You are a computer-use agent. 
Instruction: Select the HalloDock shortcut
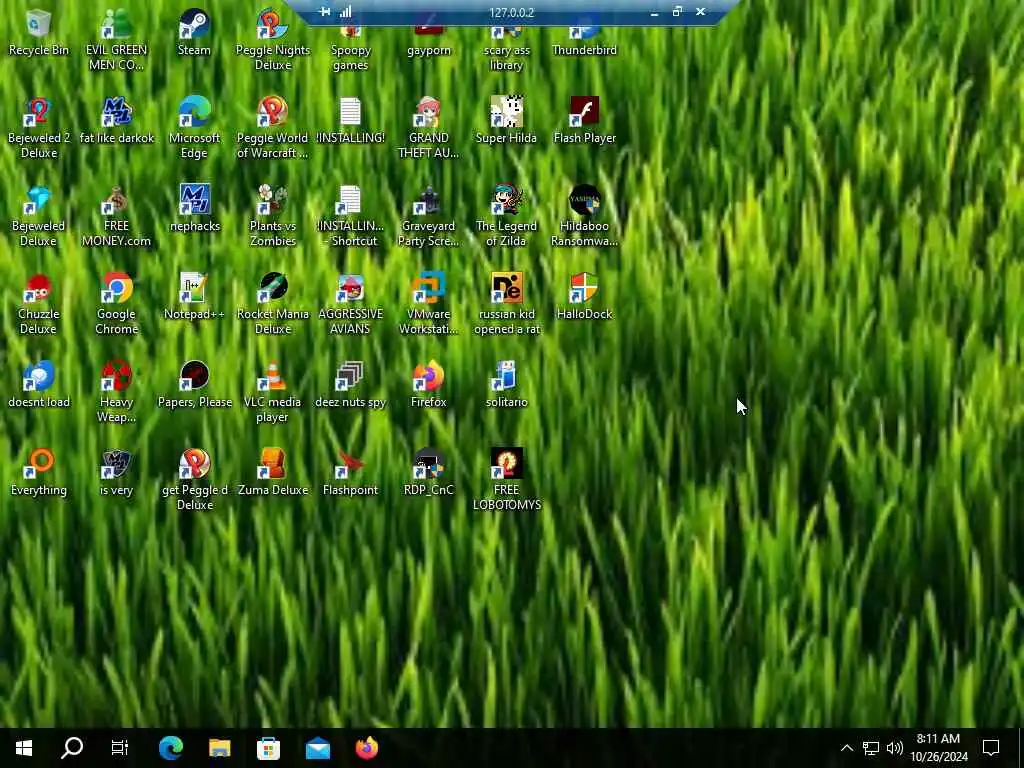coord(584,297)
